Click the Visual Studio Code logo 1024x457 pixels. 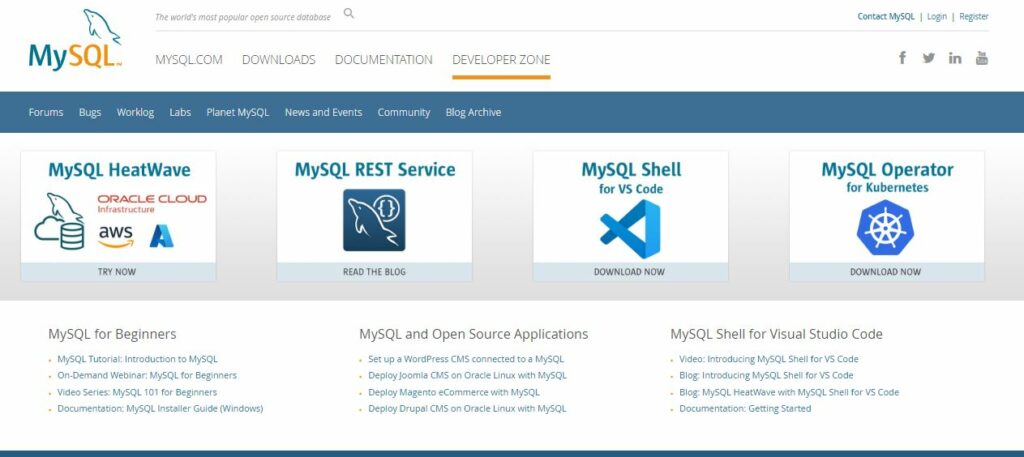click(630, 228)
